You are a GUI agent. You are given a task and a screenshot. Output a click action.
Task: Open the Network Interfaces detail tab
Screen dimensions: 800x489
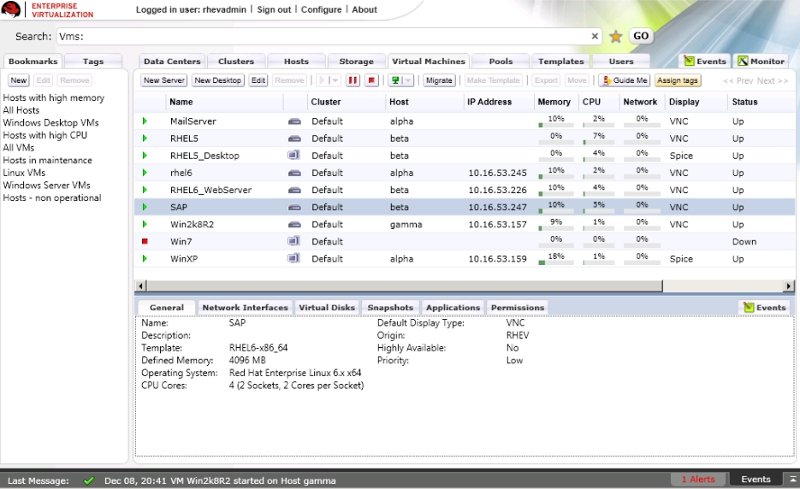pos(245,307)
